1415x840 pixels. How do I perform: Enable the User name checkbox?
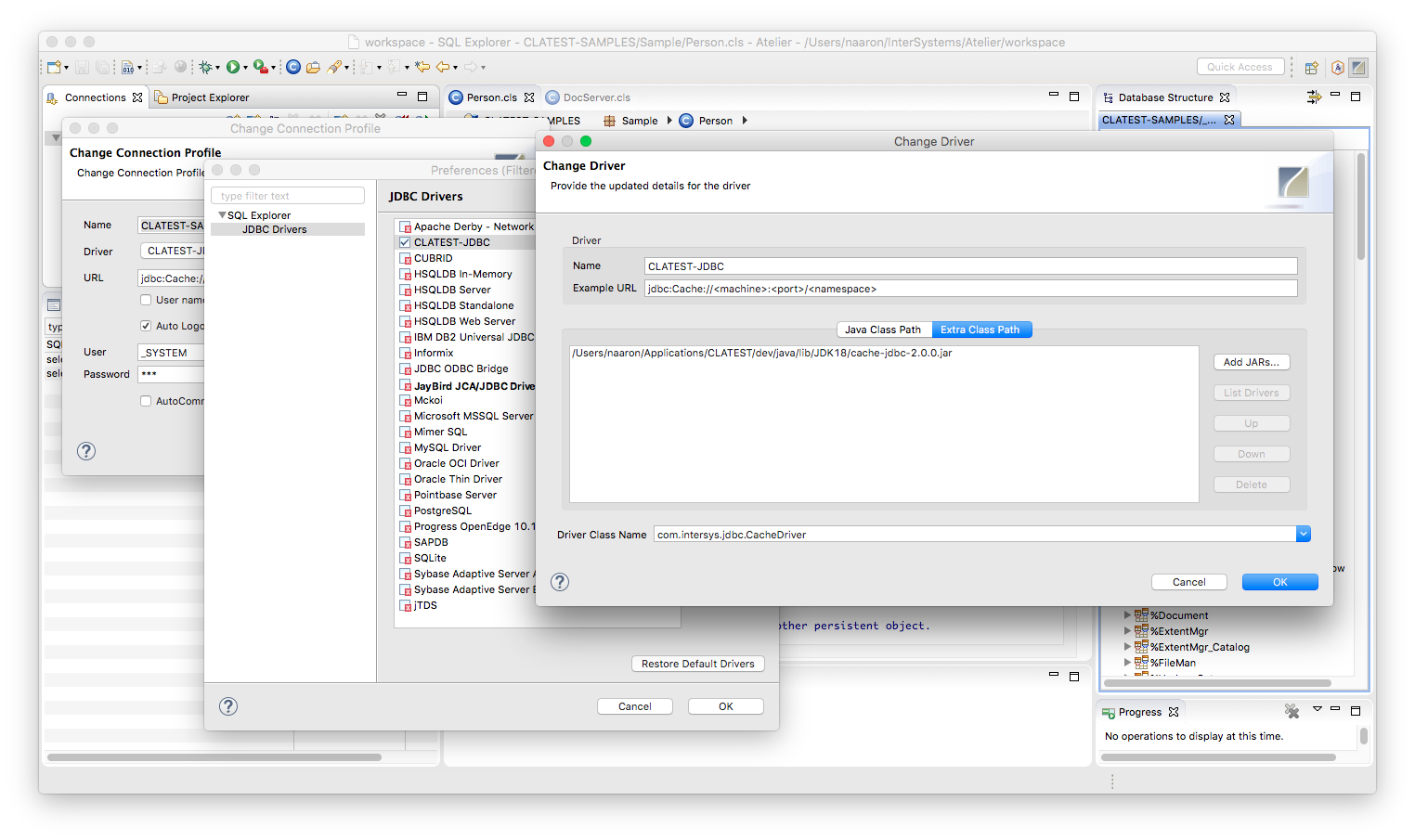146,300
